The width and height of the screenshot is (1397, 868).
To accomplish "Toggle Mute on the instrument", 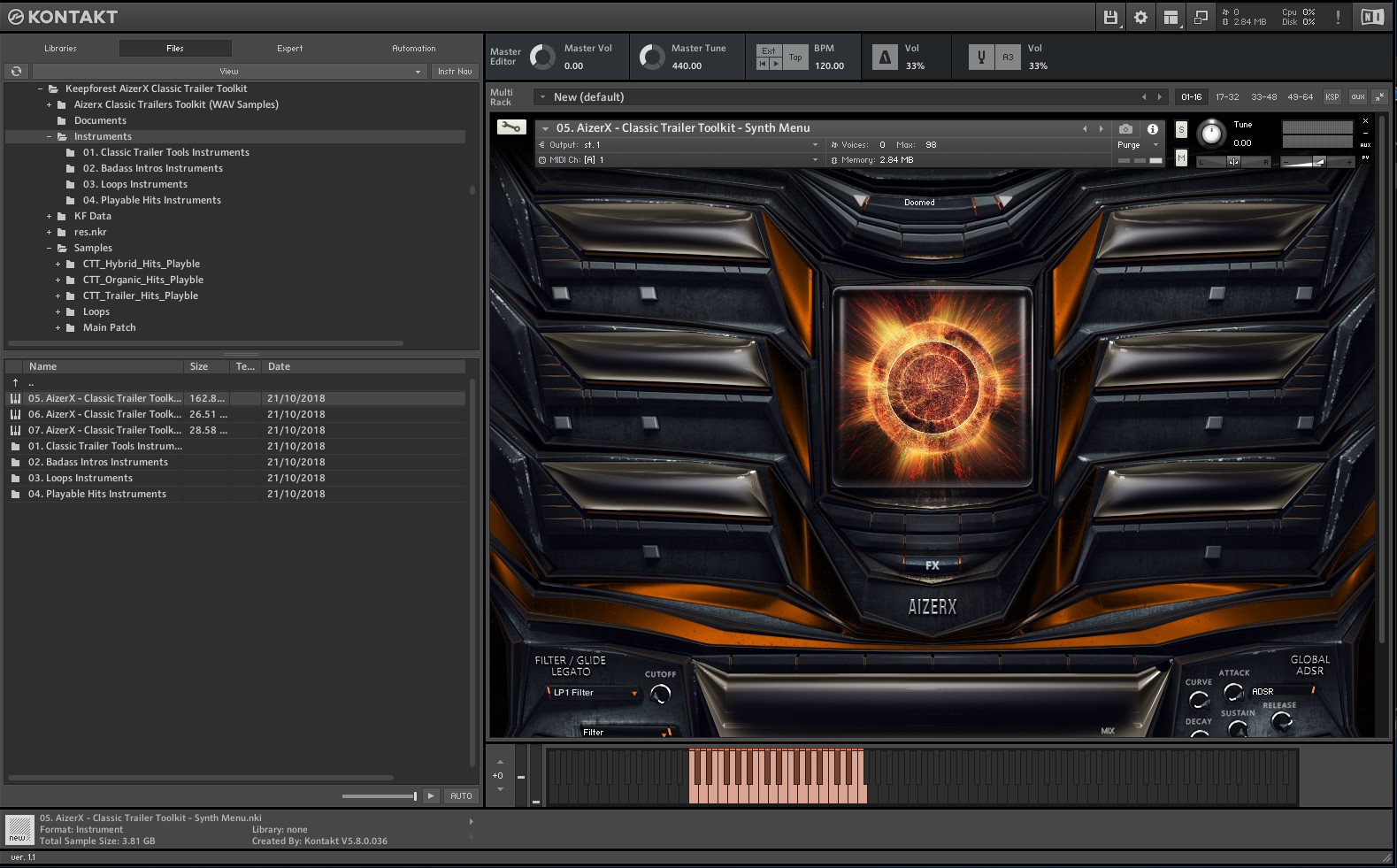I will click(x=1181, y=157).
